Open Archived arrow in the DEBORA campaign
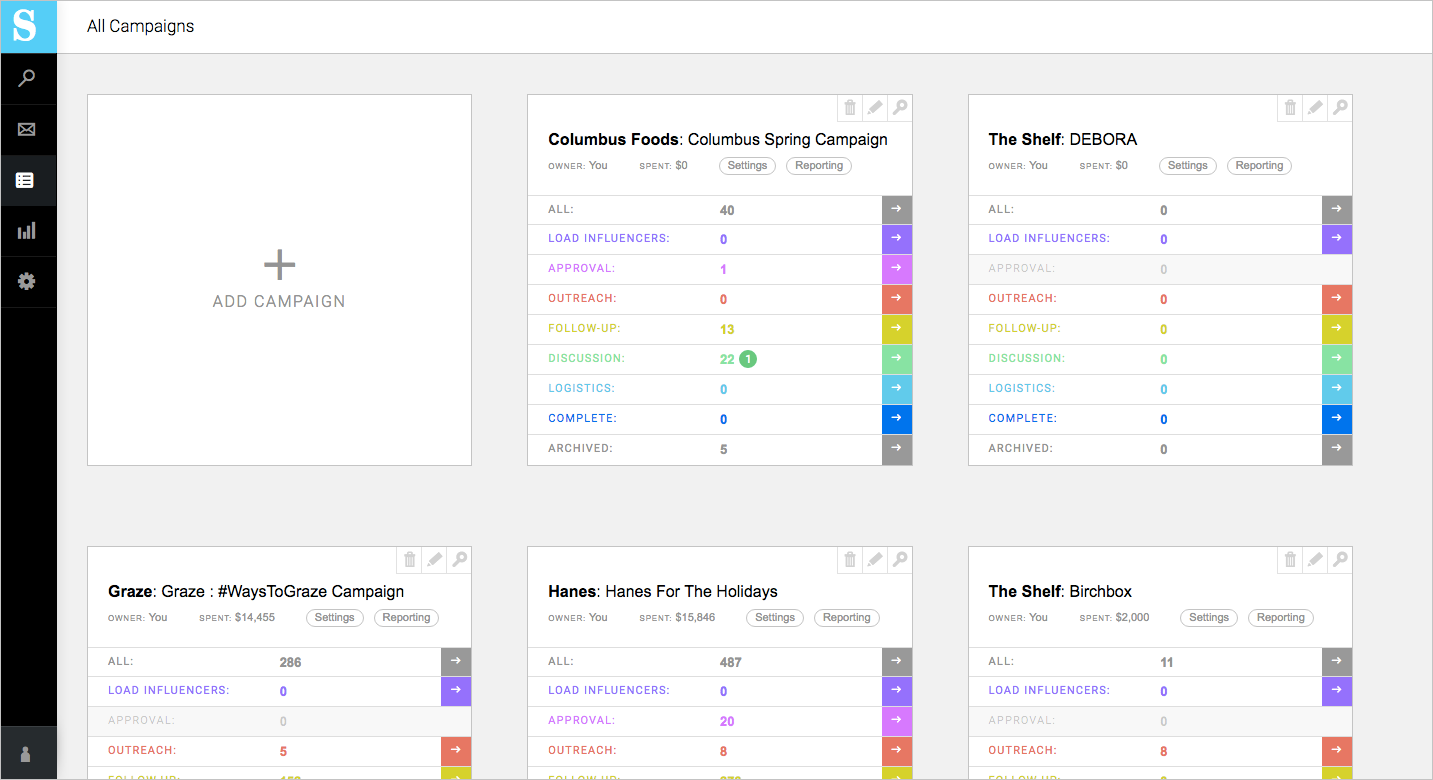 tap(1337, 449)
